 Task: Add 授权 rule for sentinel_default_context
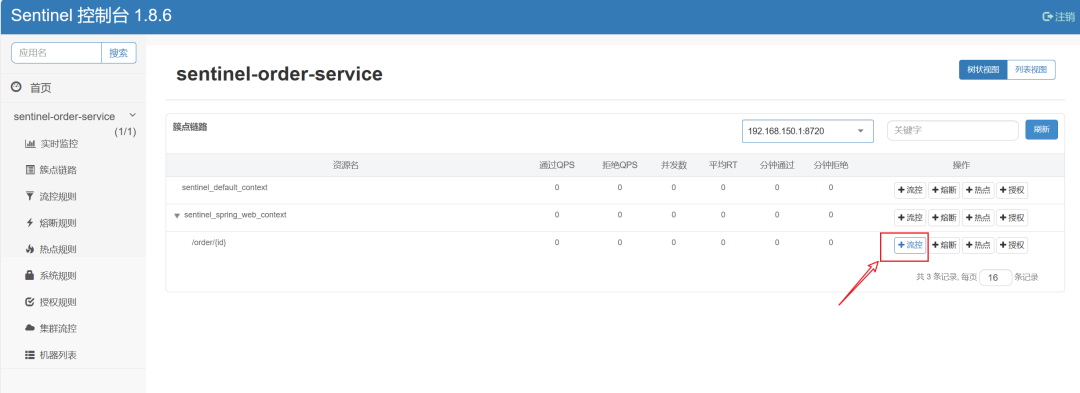[1012, 190]
